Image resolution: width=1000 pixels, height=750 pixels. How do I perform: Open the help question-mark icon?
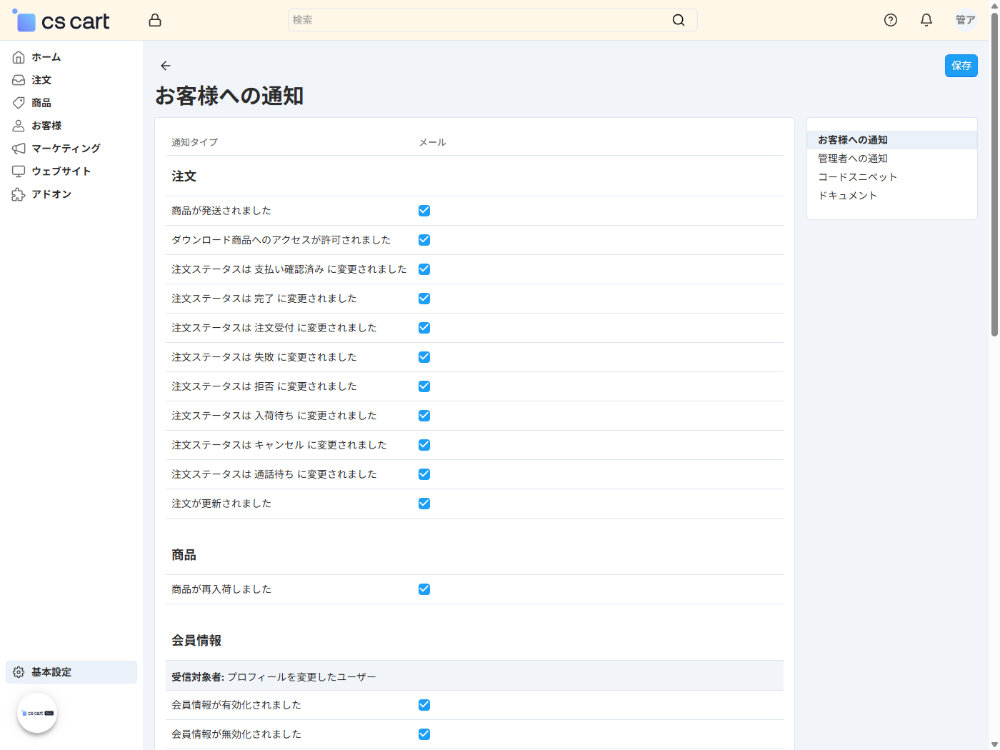point(890,20)
